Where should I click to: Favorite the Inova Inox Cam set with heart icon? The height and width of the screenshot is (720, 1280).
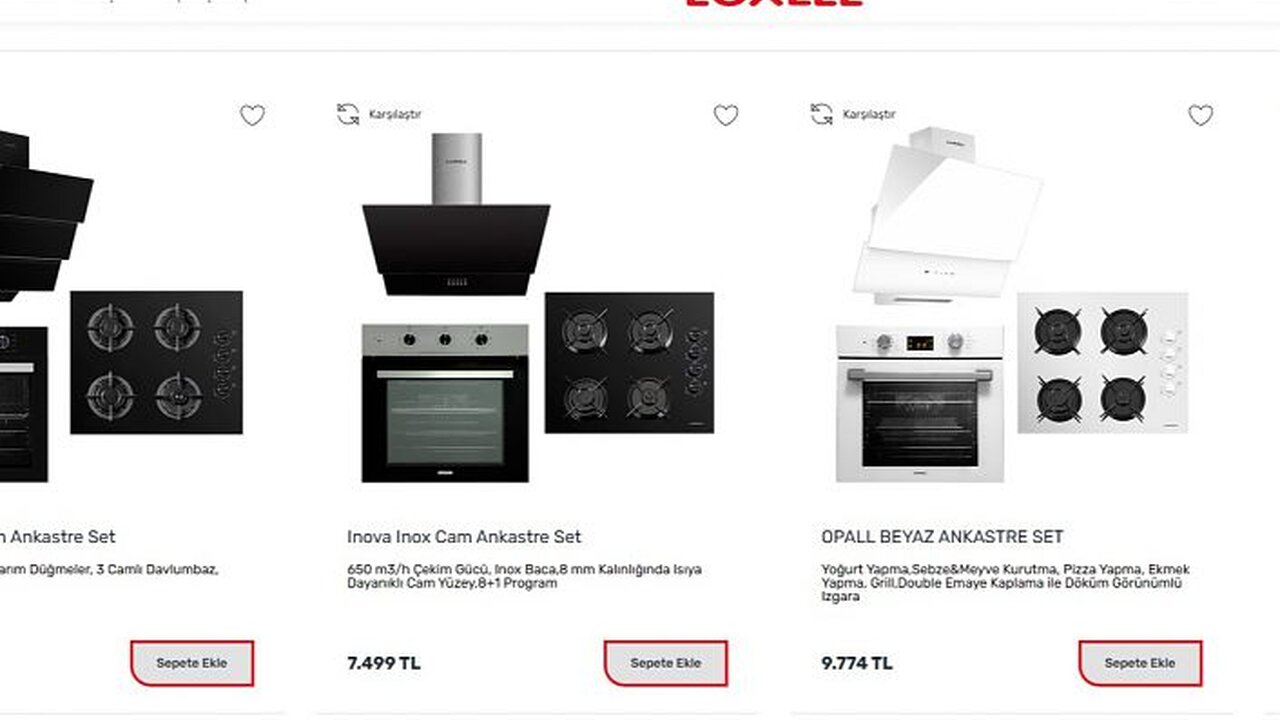(x=726, y=115)
